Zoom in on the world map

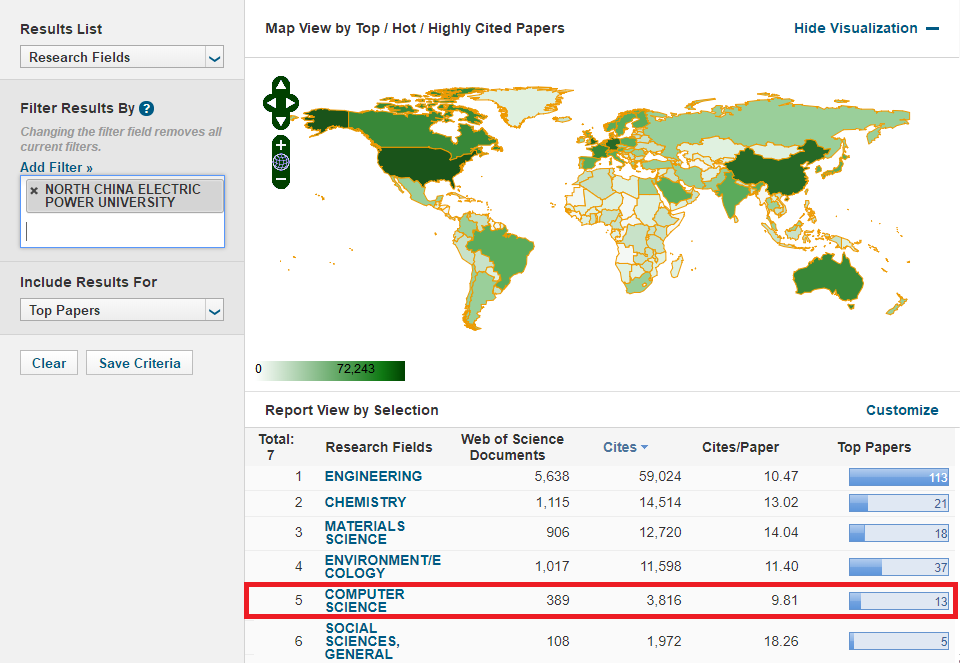tap(281, 145)
